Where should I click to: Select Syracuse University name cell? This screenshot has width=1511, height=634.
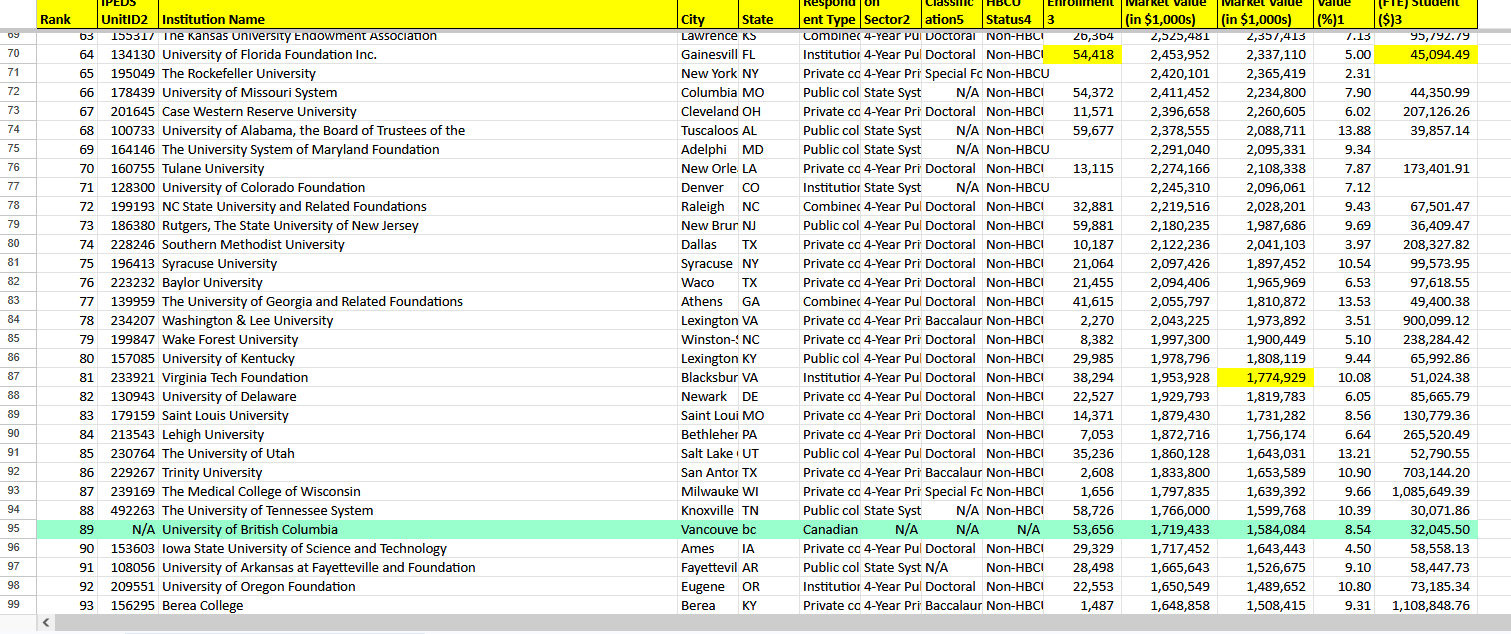pos(417,263)
